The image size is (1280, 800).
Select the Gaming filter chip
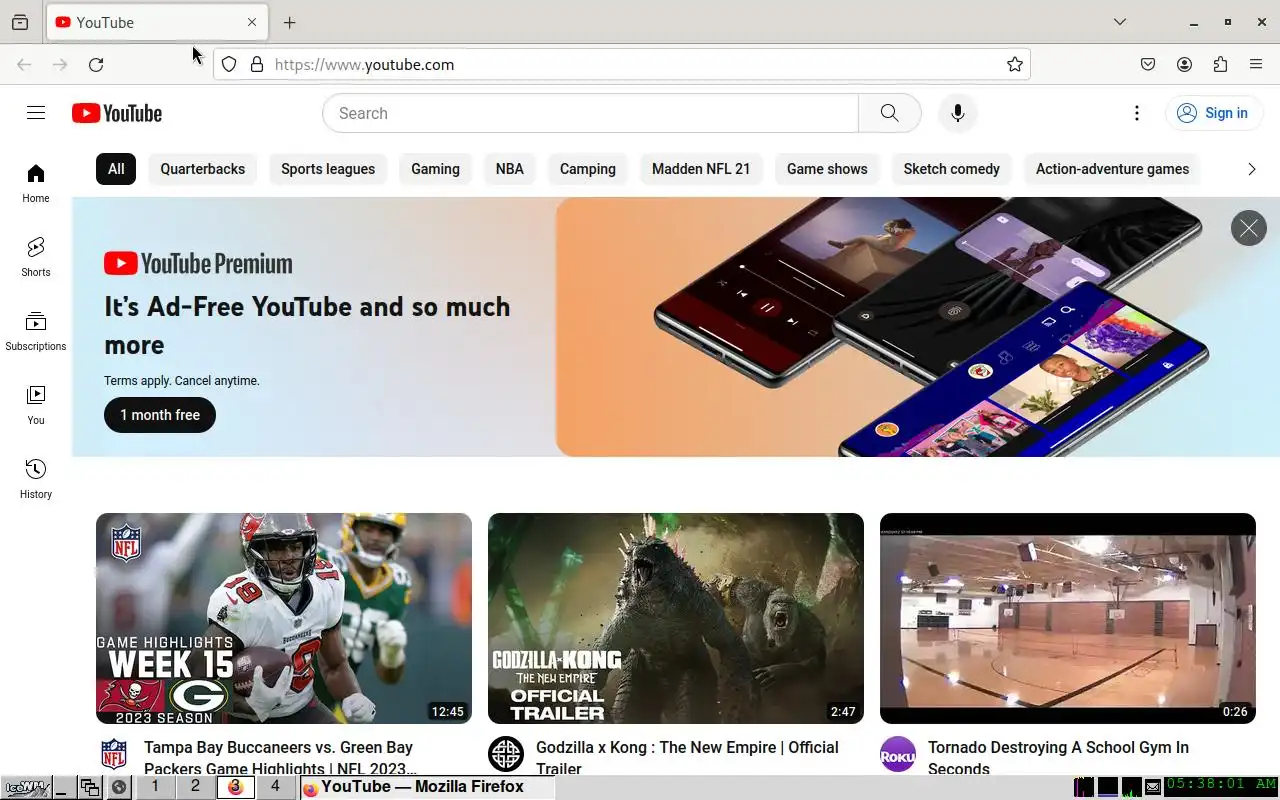[x=435, y=169]
